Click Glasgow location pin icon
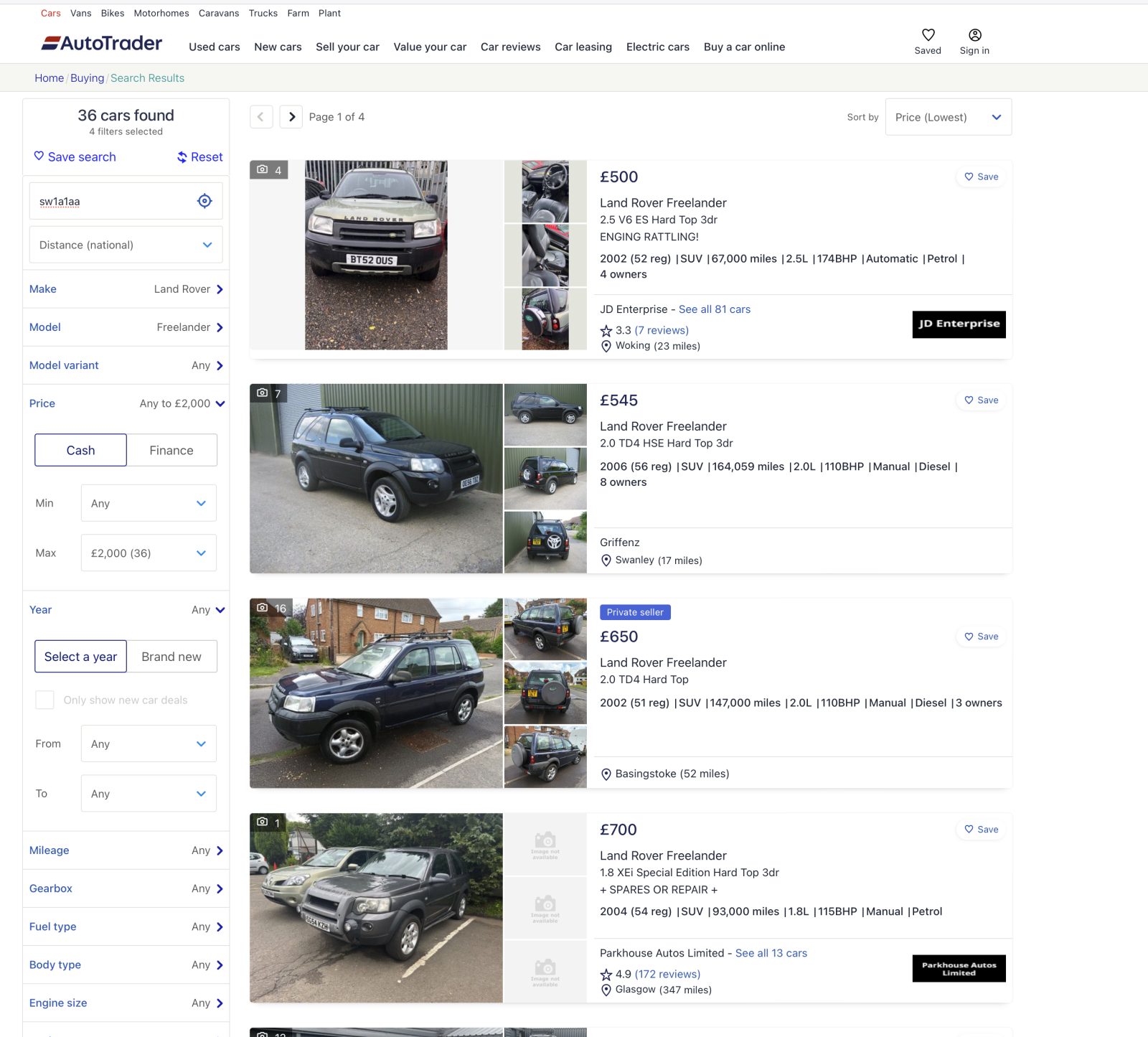This screenshot has height=1037, width=1148. click(x=606, y=990)
